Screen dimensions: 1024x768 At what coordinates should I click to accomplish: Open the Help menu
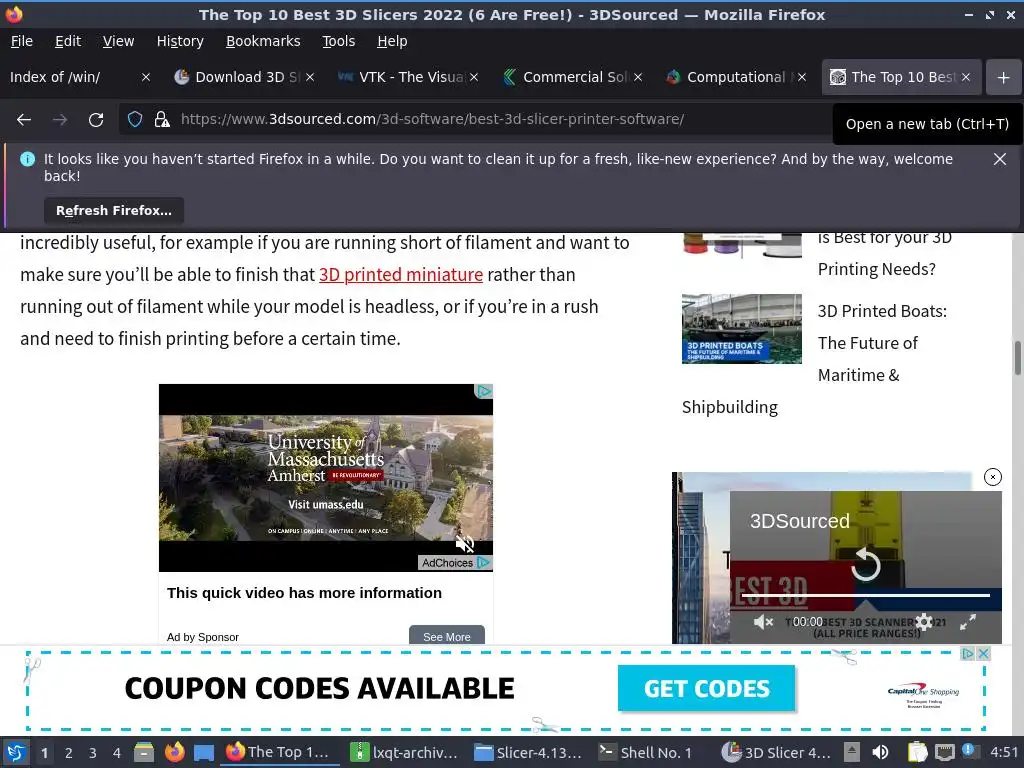(392, 41)
